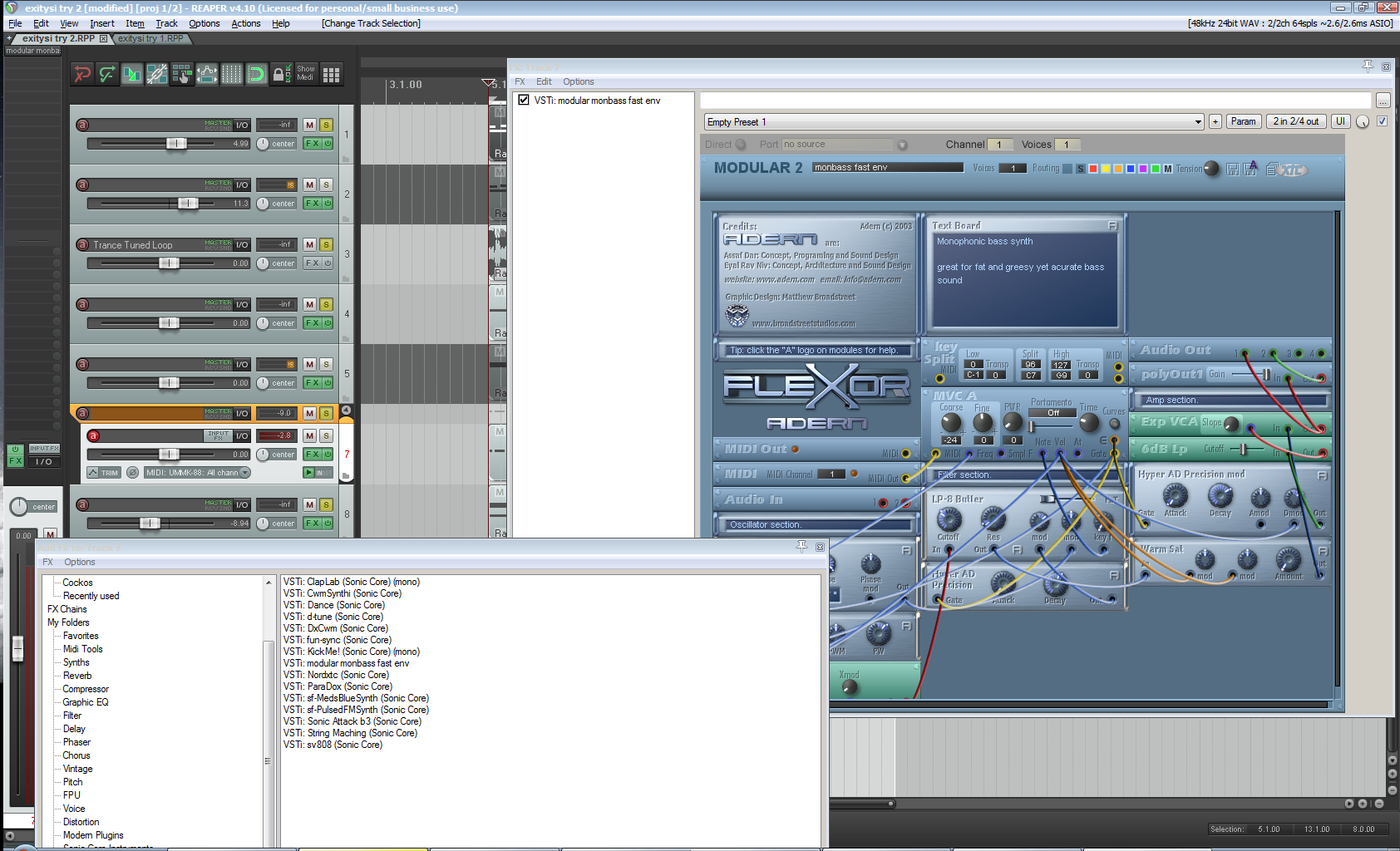Toggle the plugin bypass checkbox next to UI
Image resolution: width=1400 pixels, height=851 pixels.
click(1382, 121)
